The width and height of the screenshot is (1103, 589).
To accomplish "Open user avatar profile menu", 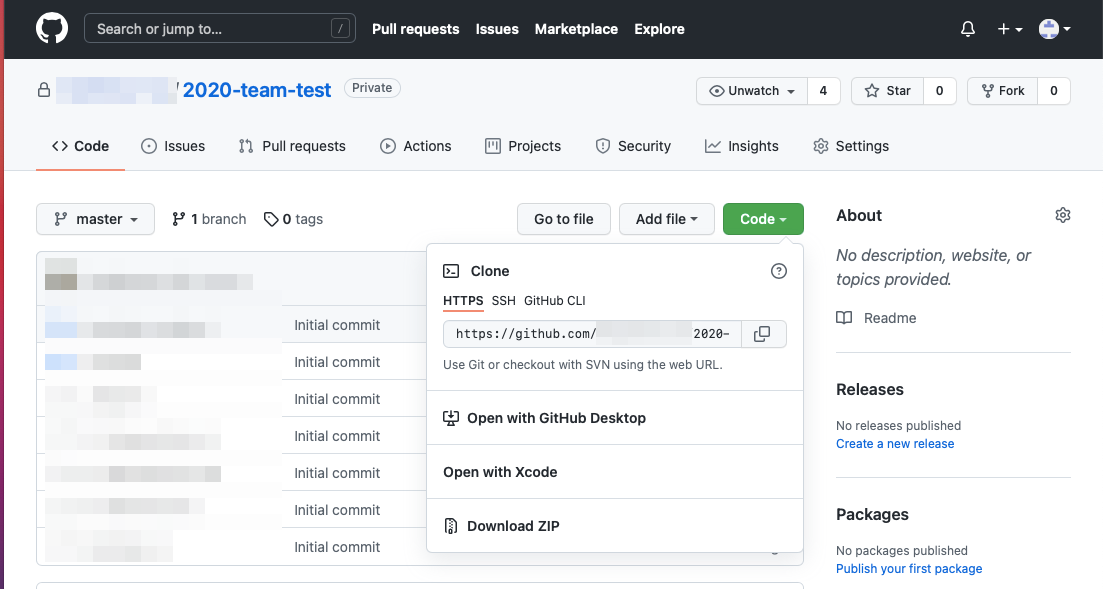I will coord(1054,29).
